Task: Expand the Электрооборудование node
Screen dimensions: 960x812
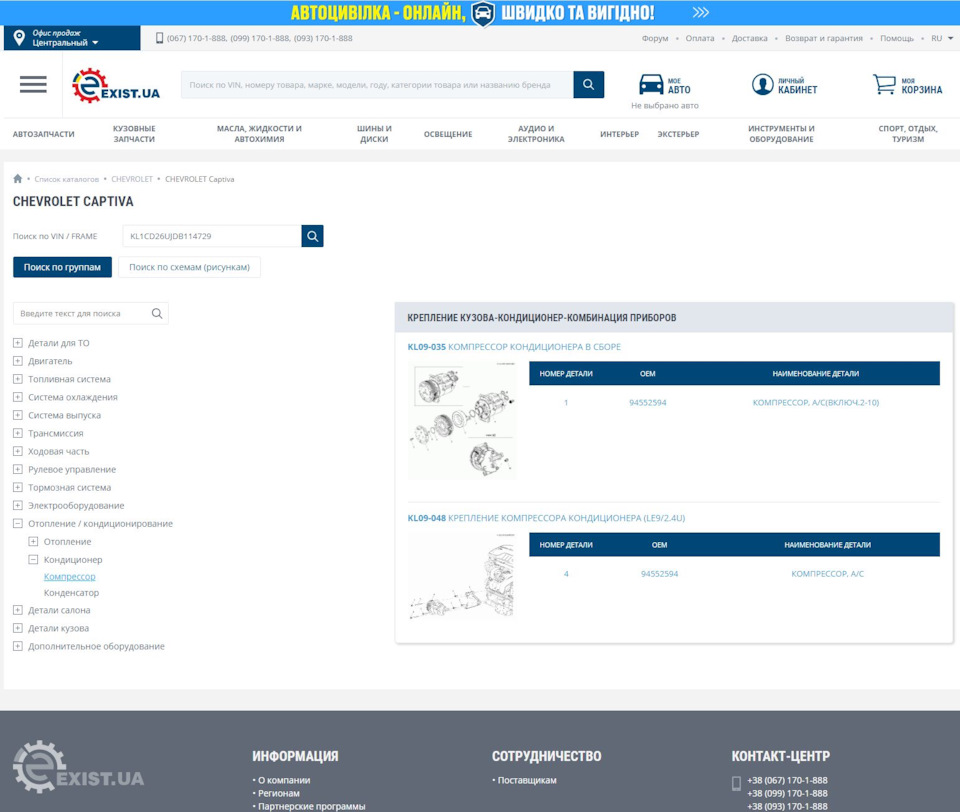Action: point(18,505)
